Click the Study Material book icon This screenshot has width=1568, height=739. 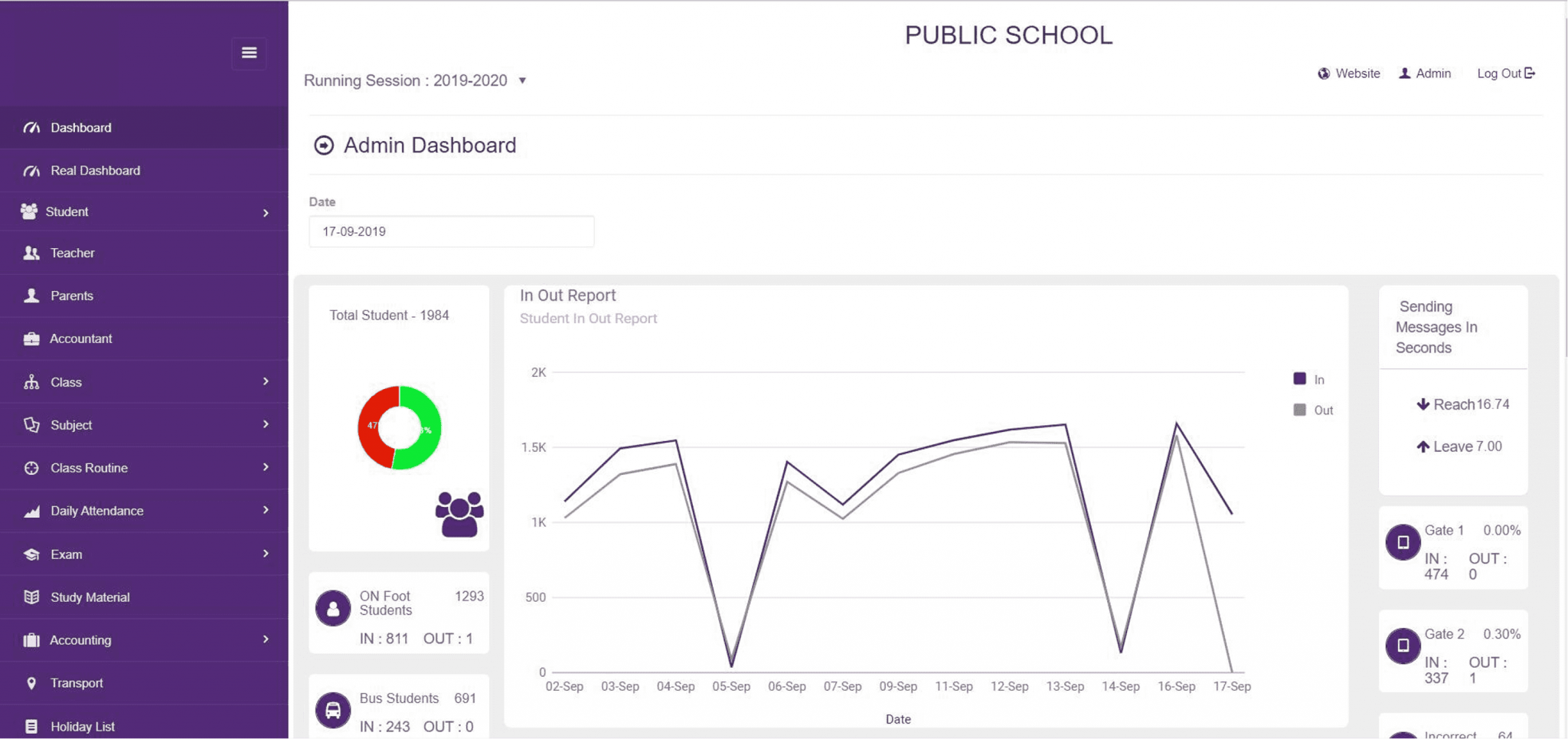pyautogui.click(x=31, y=597)
